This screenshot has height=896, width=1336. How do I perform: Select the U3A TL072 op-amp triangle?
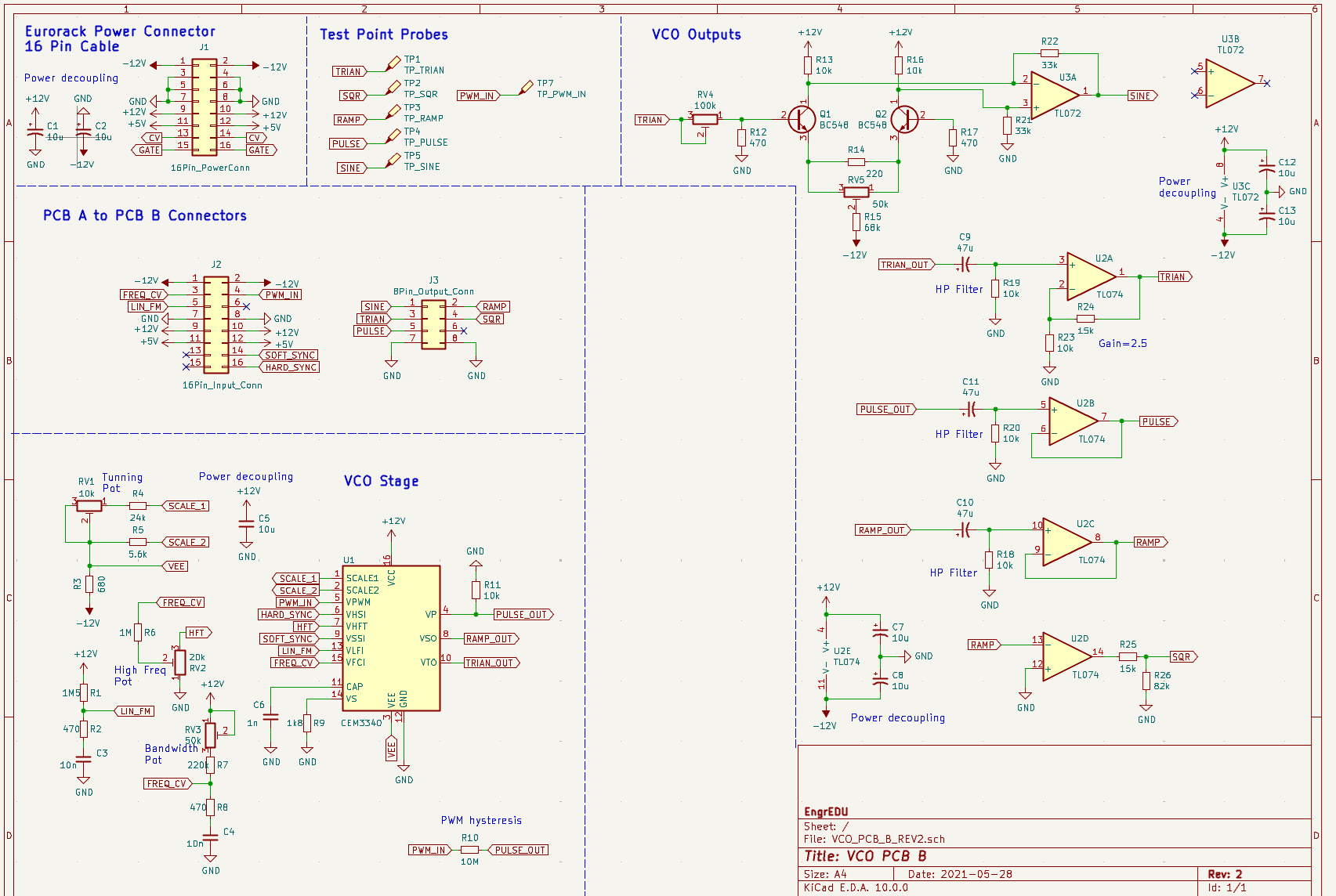tap(1055, 95)
